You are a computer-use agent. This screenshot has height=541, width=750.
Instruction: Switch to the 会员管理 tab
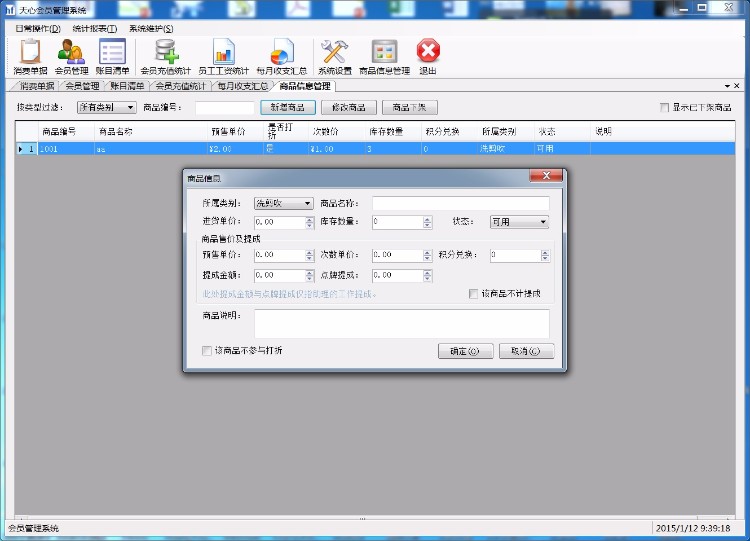[82, 86]
